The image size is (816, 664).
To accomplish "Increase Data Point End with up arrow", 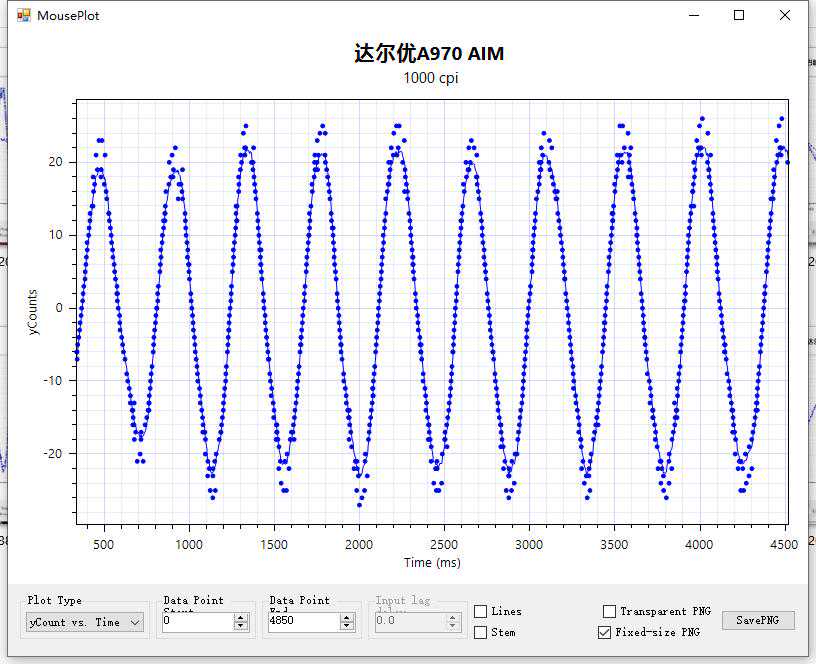I will coord(346,617).
